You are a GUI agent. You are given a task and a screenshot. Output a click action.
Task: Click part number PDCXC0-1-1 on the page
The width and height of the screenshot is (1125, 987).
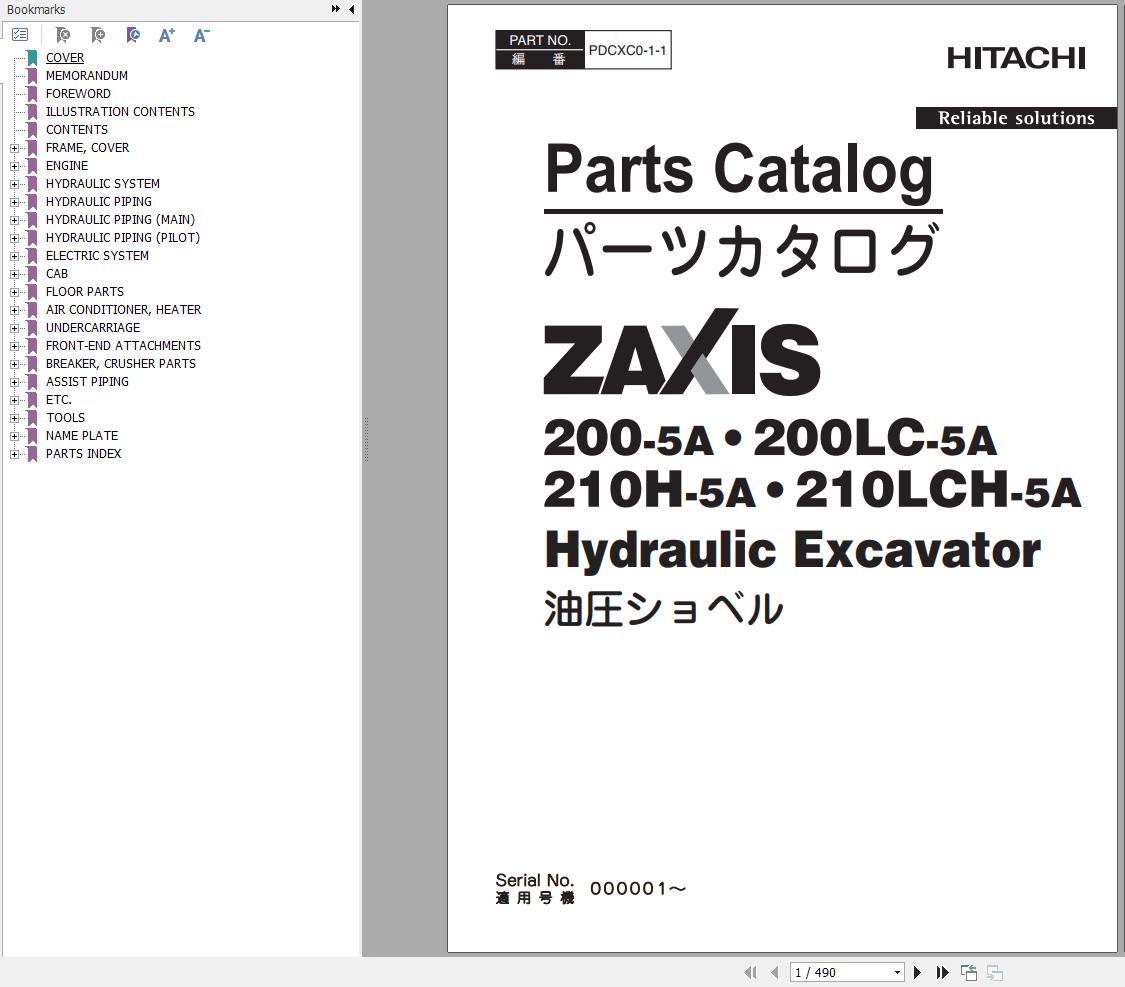[627, 50]
